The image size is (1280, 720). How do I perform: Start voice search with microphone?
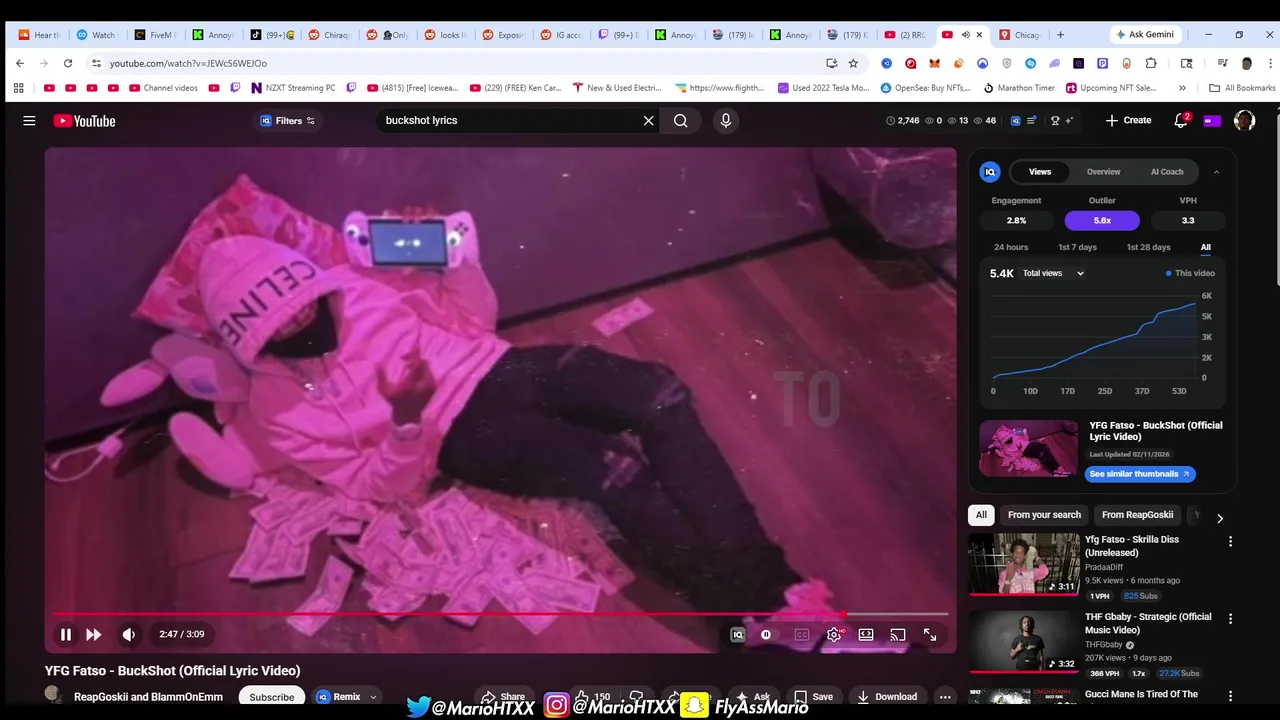point(726,121)
